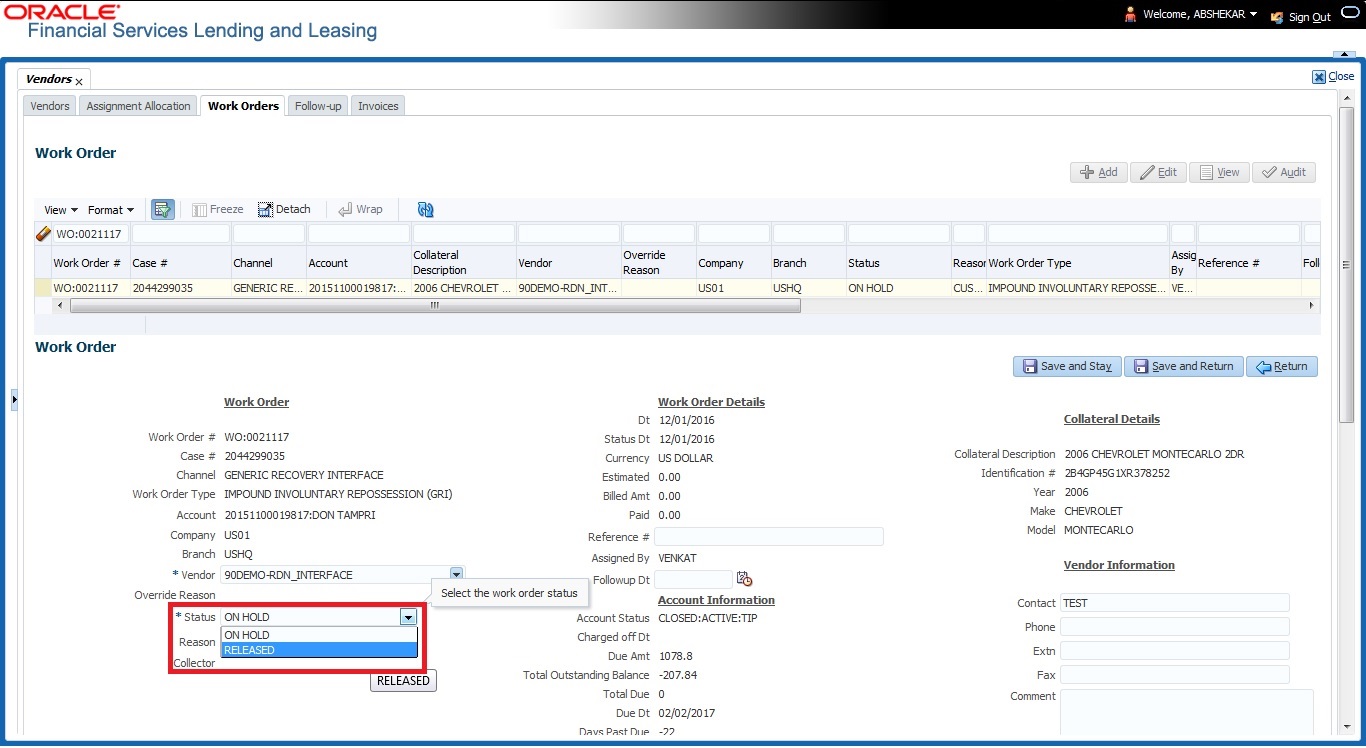
Task: Expand the collapsed left side panel arrow
Action: (14, 400)
